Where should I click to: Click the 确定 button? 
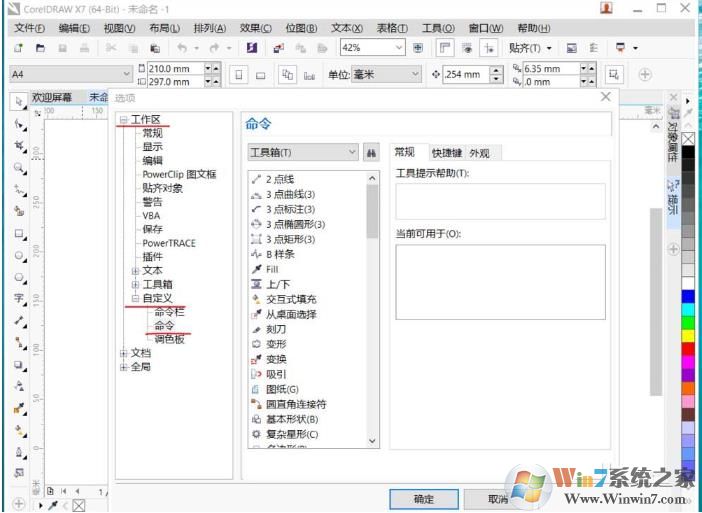tap(423, 499)
